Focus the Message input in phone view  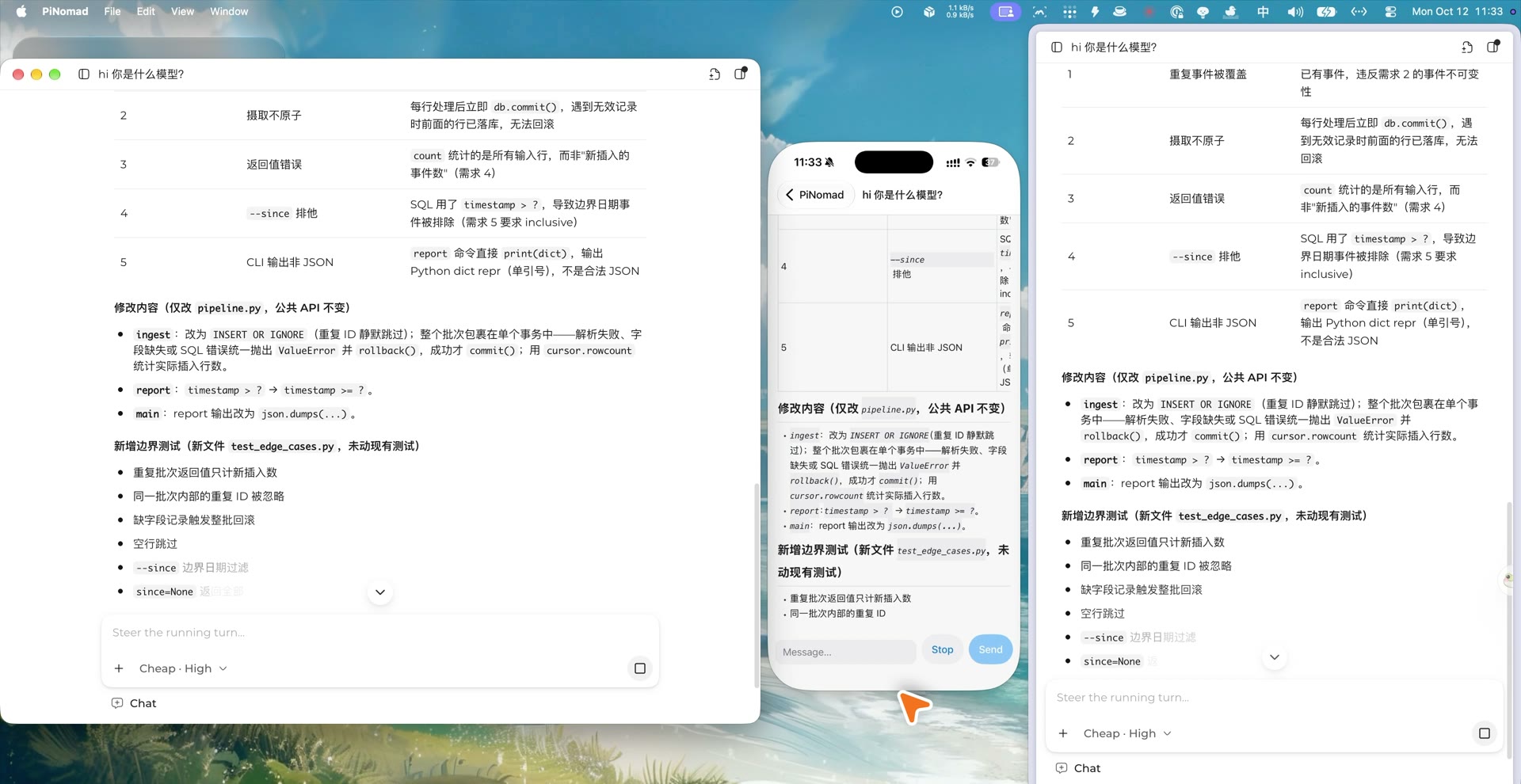(x=847, y=652)
